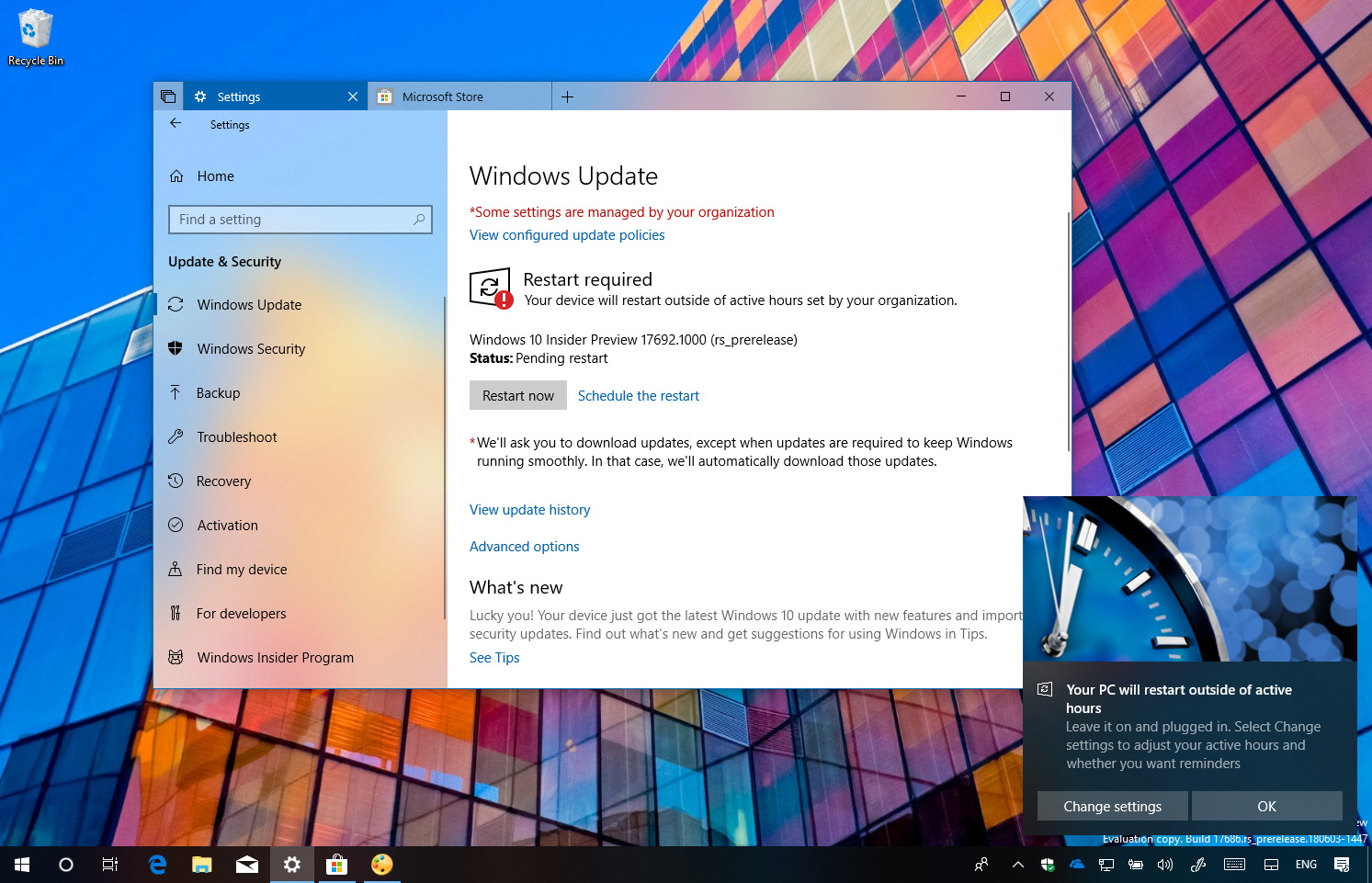Open the Start menu

[22, 865]
